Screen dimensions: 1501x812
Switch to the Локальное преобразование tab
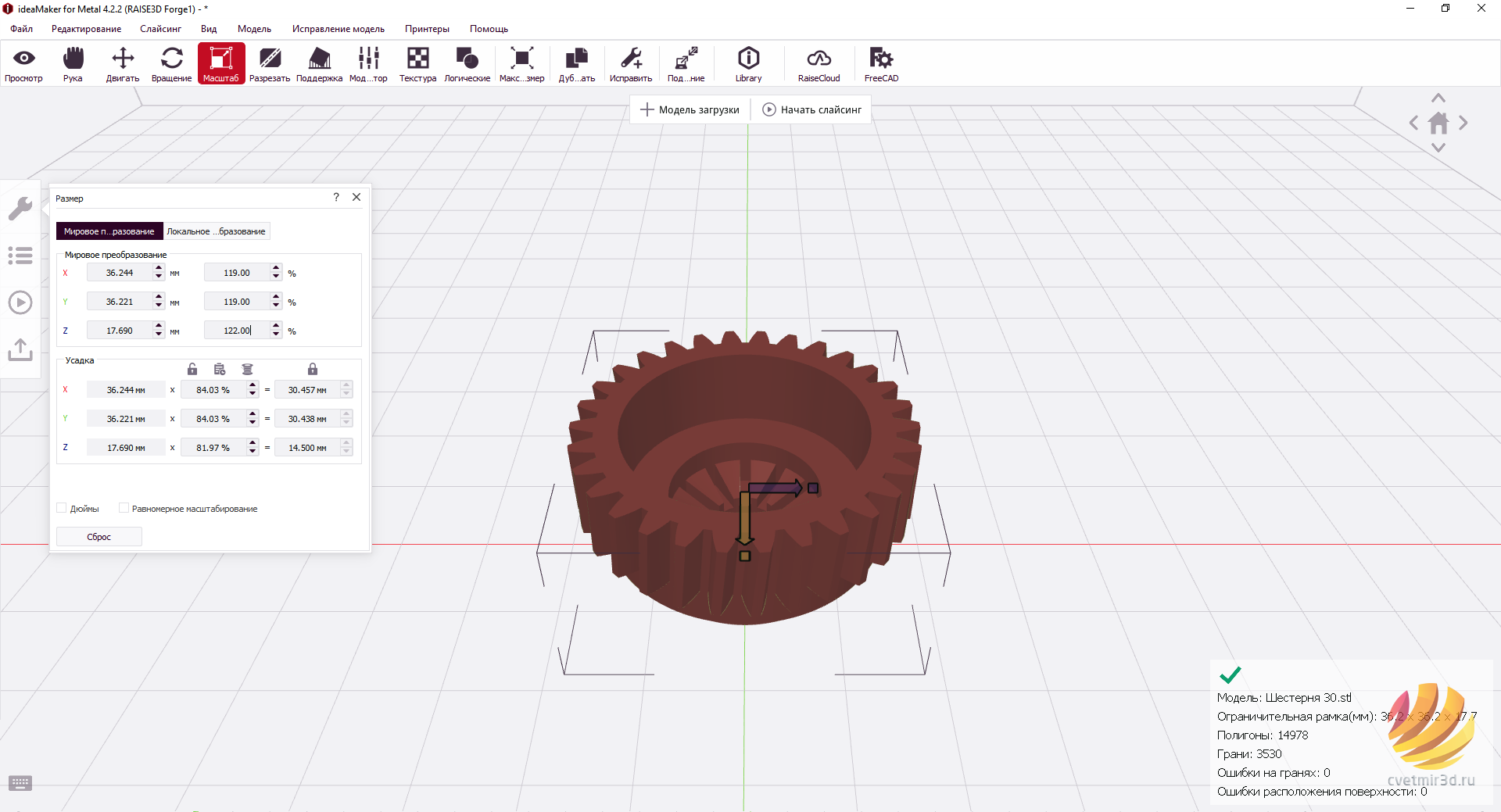[217, 231]
